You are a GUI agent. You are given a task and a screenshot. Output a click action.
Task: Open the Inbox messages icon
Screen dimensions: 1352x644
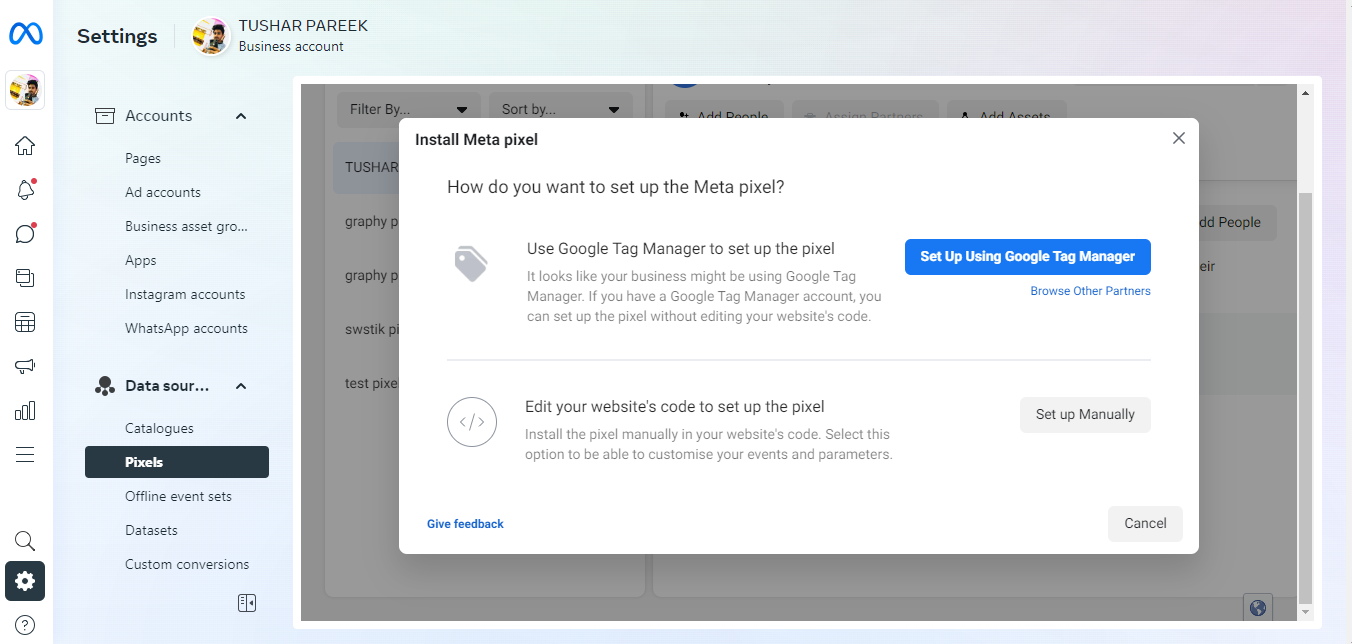24,233
